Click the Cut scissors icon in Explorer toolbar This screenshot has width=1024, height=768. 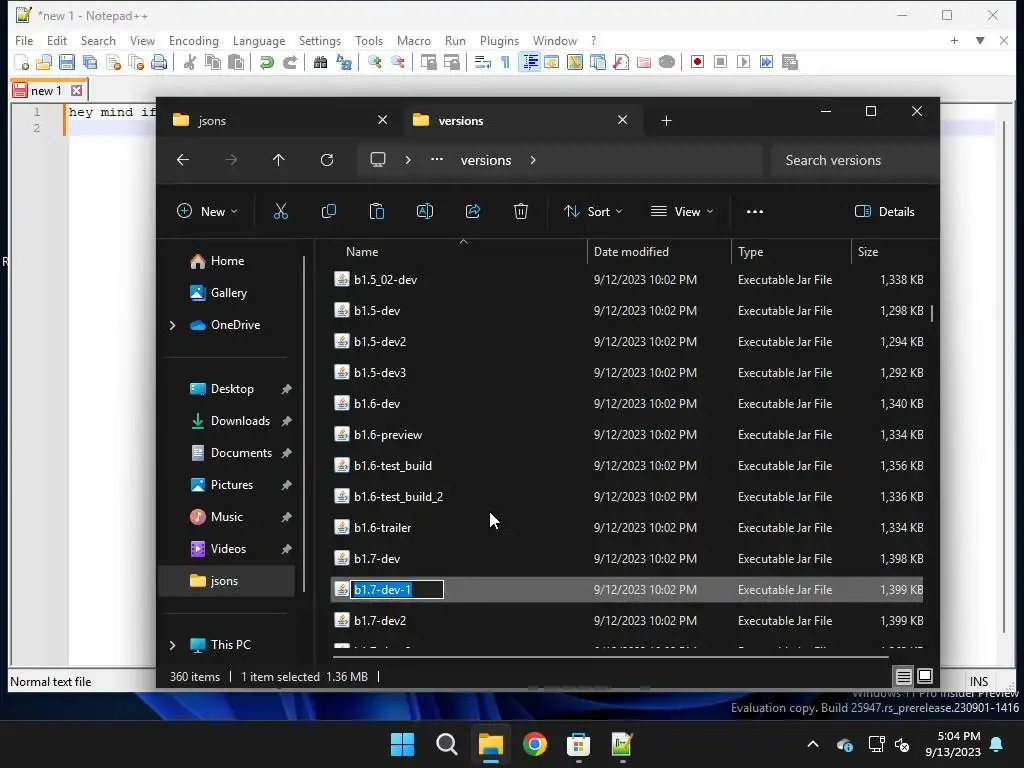tap(280, 212)
